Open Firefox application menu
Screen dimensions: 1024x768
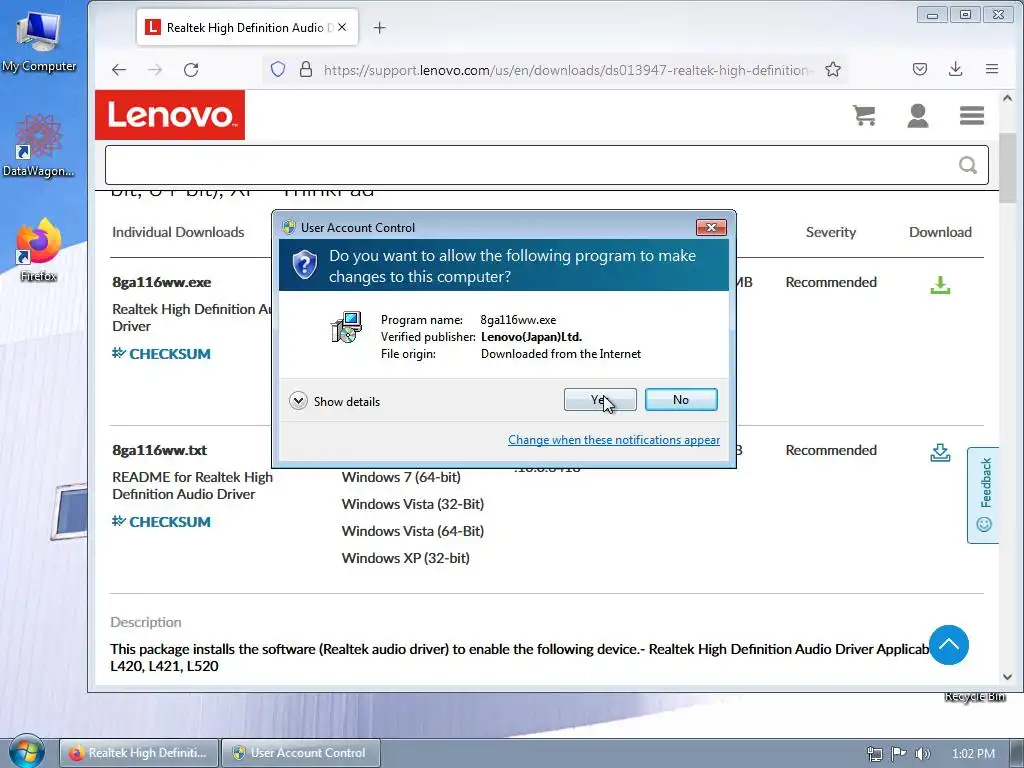991,69
